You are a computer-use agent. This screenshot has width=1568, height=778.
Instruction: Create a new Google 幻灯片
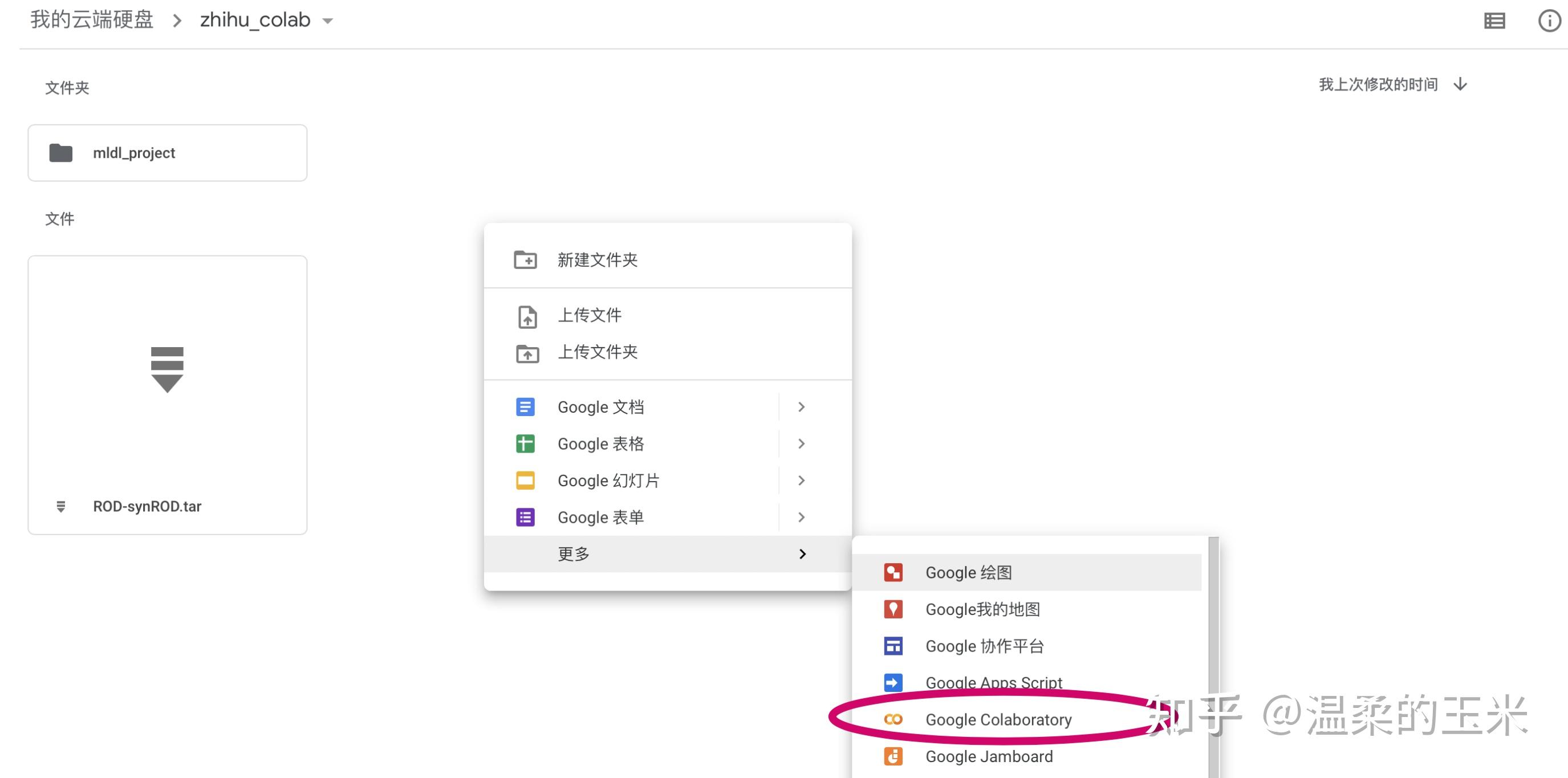pyautogui.click(x=608, y=480)
